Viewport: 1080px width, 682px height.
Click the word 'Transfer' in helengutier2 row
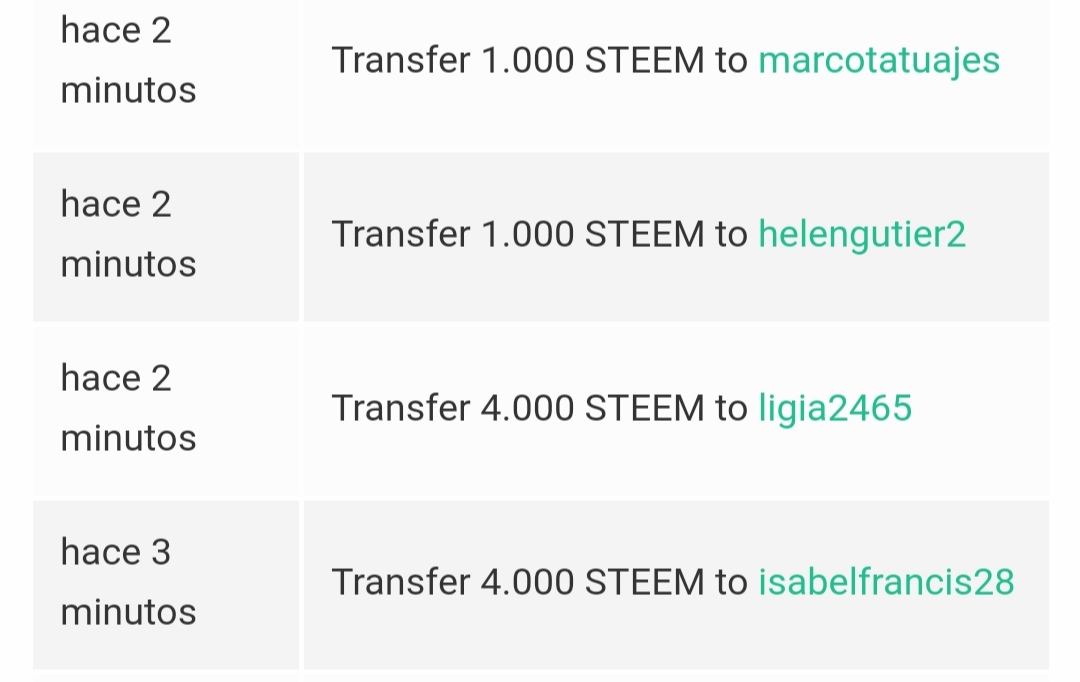(400, 235)
